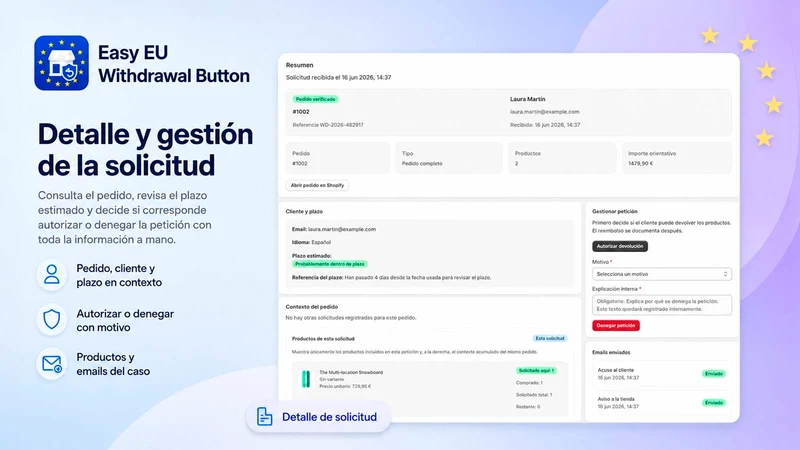
Task: Click the envelope icon beside Productos y emails
Action: click(52, 364)
